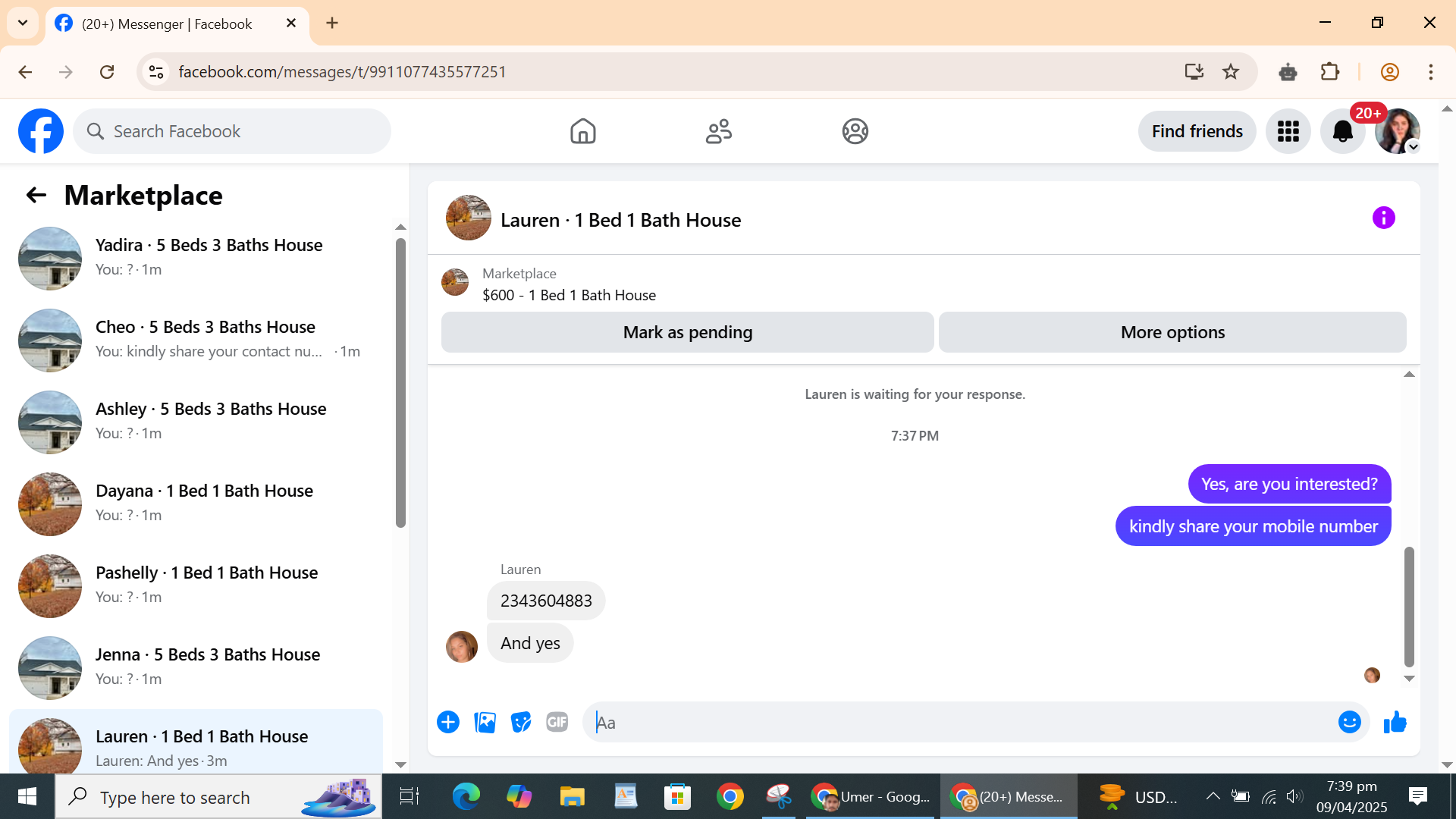Open the Facebook menu grid icon
Viewport: 1456px width, 819px height.
coord(1288,131)
